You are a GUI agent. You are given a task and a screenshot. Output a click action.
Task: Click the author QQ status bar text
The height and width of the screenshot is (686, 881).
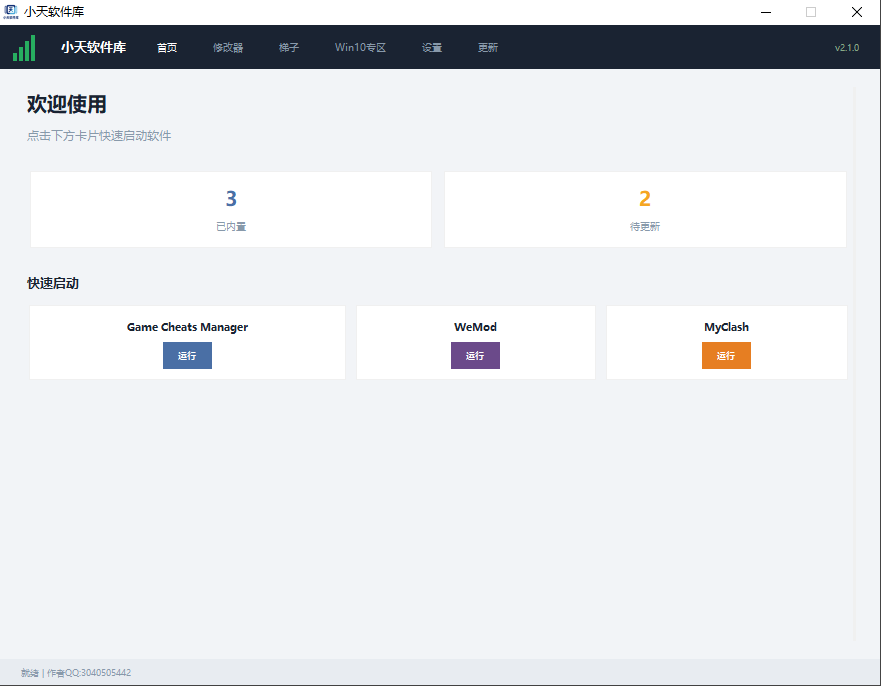click(x=89, y=673)
